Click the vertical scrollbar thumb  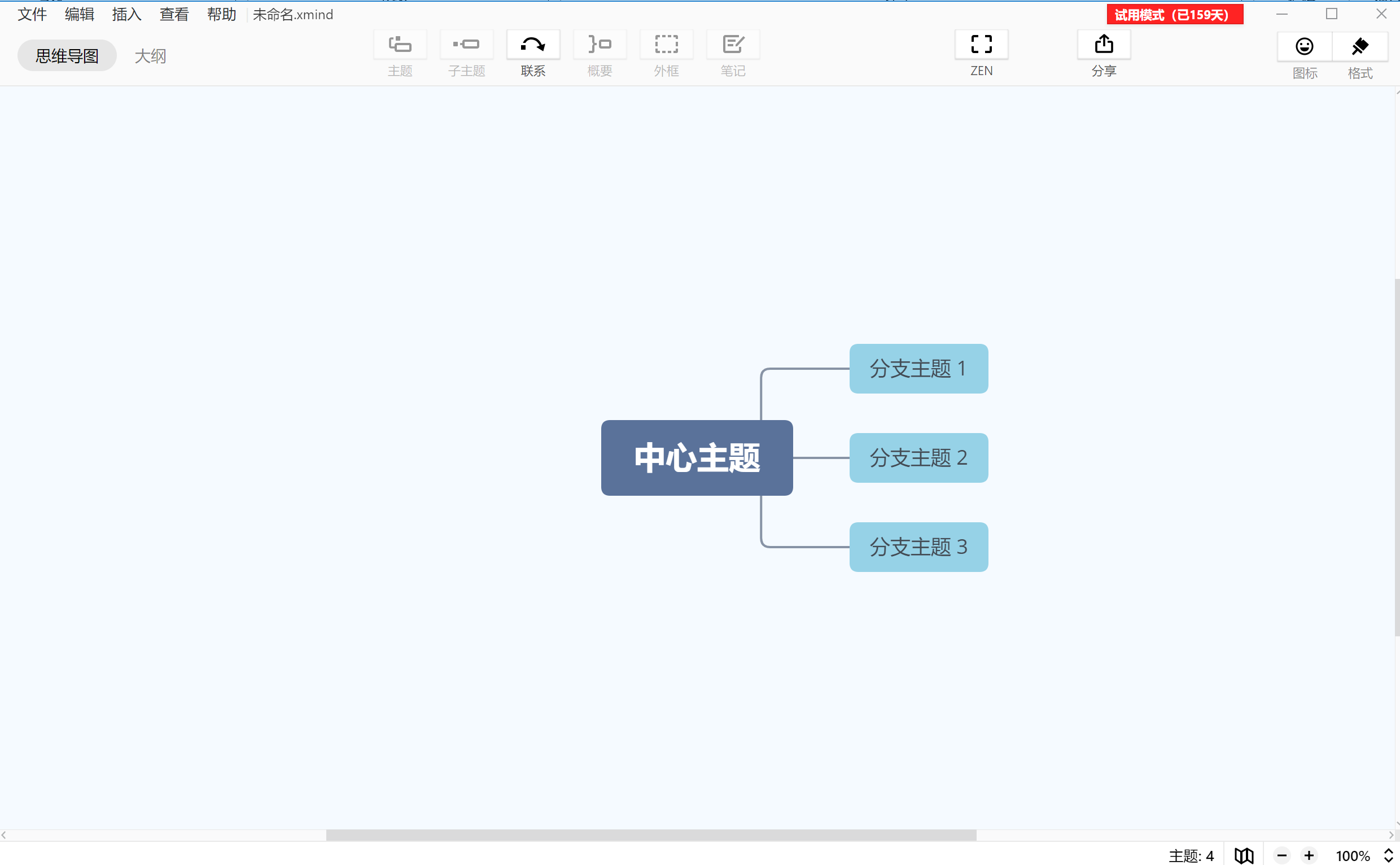(1397, 458)
